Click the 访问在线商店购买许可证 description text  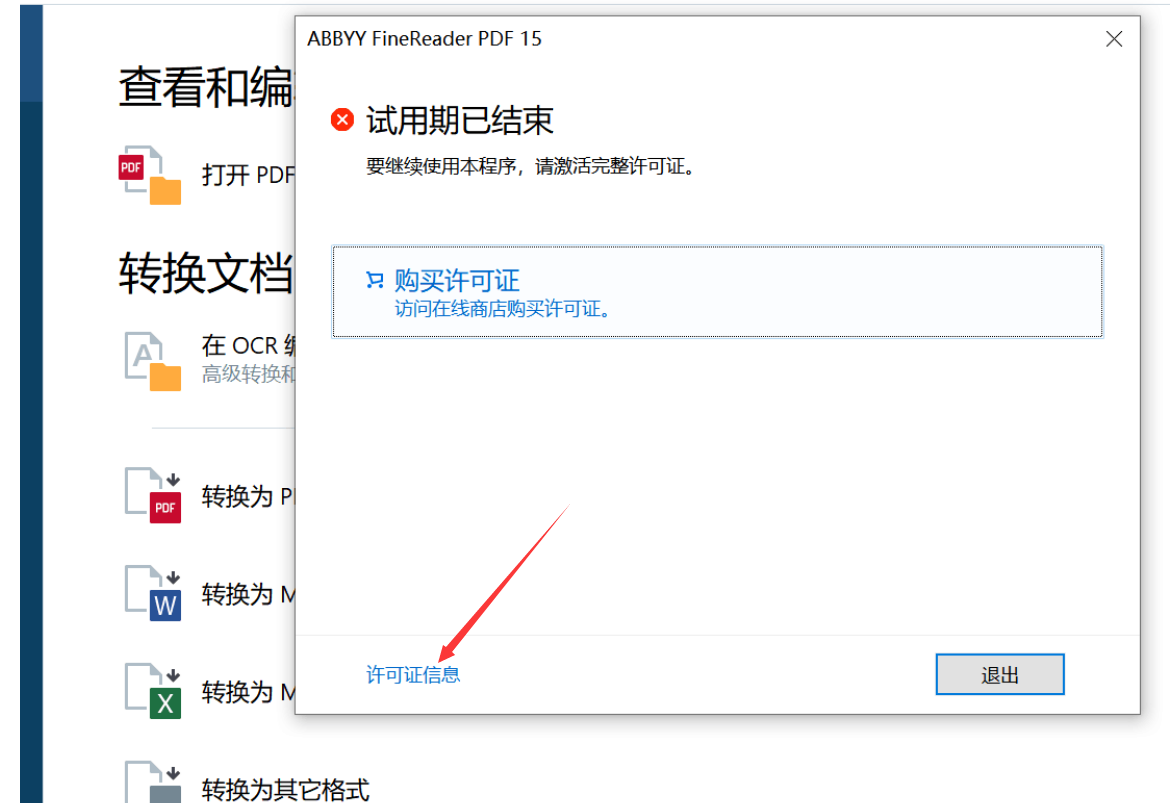coord(502,309)
